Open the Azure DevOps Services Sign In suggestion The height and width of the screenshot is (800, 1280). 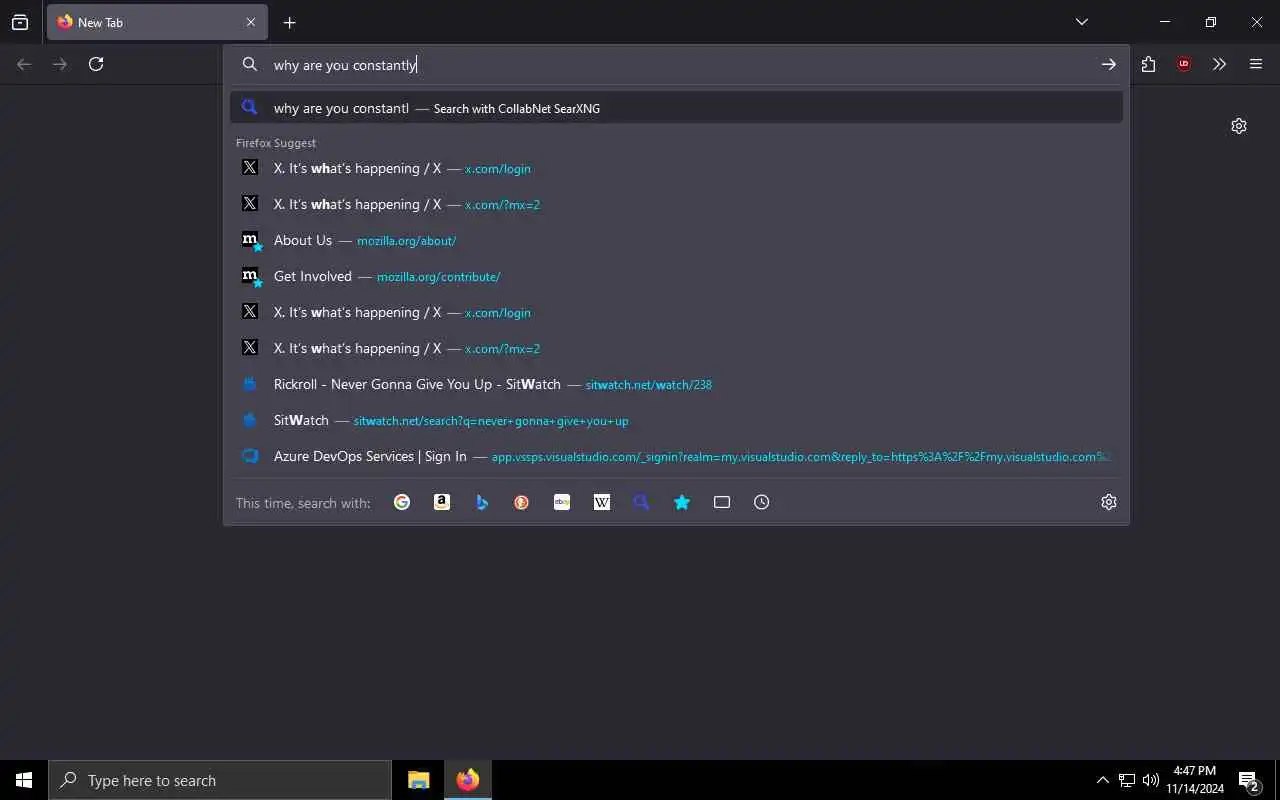pyautogui.click(x=676, y=456)
